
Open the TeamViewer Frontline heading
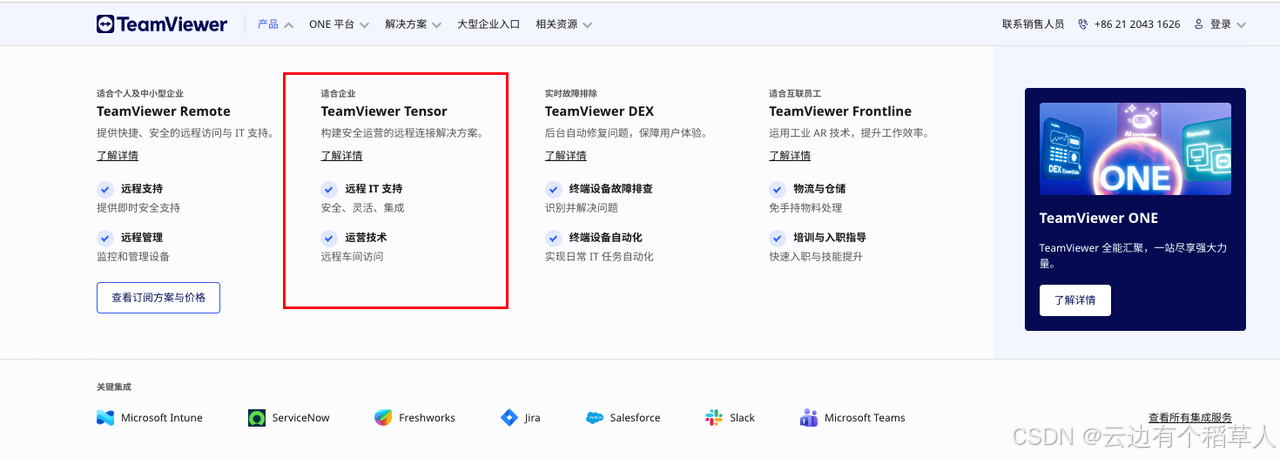(840, 111)
